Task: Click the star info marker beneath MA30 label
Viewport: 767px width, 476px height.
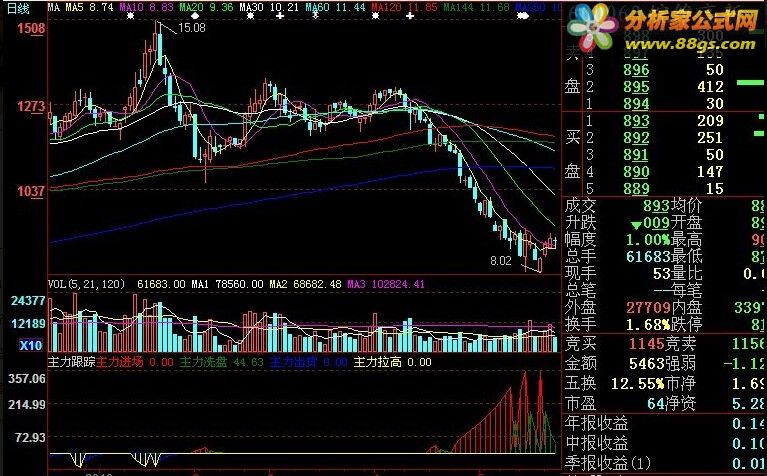Action: click(x=250, y=16)
